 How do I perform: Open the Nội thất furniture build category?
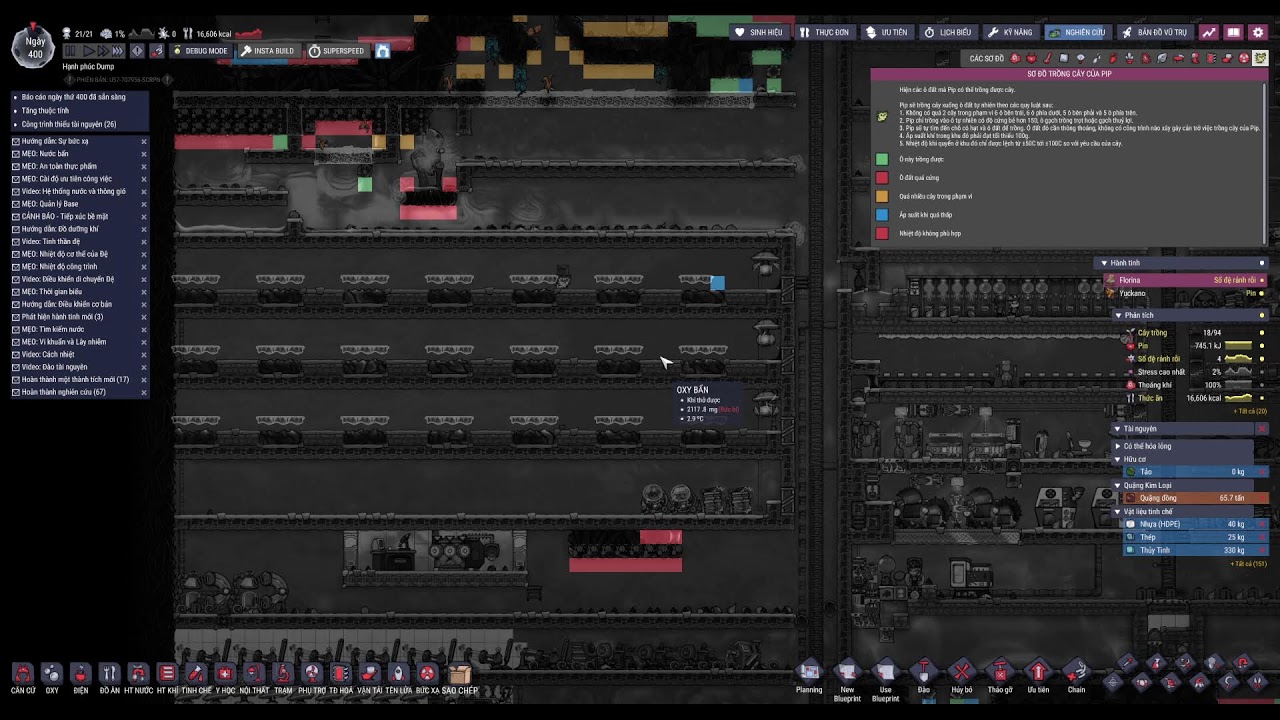pyautogui.click(x=254, y=675)
